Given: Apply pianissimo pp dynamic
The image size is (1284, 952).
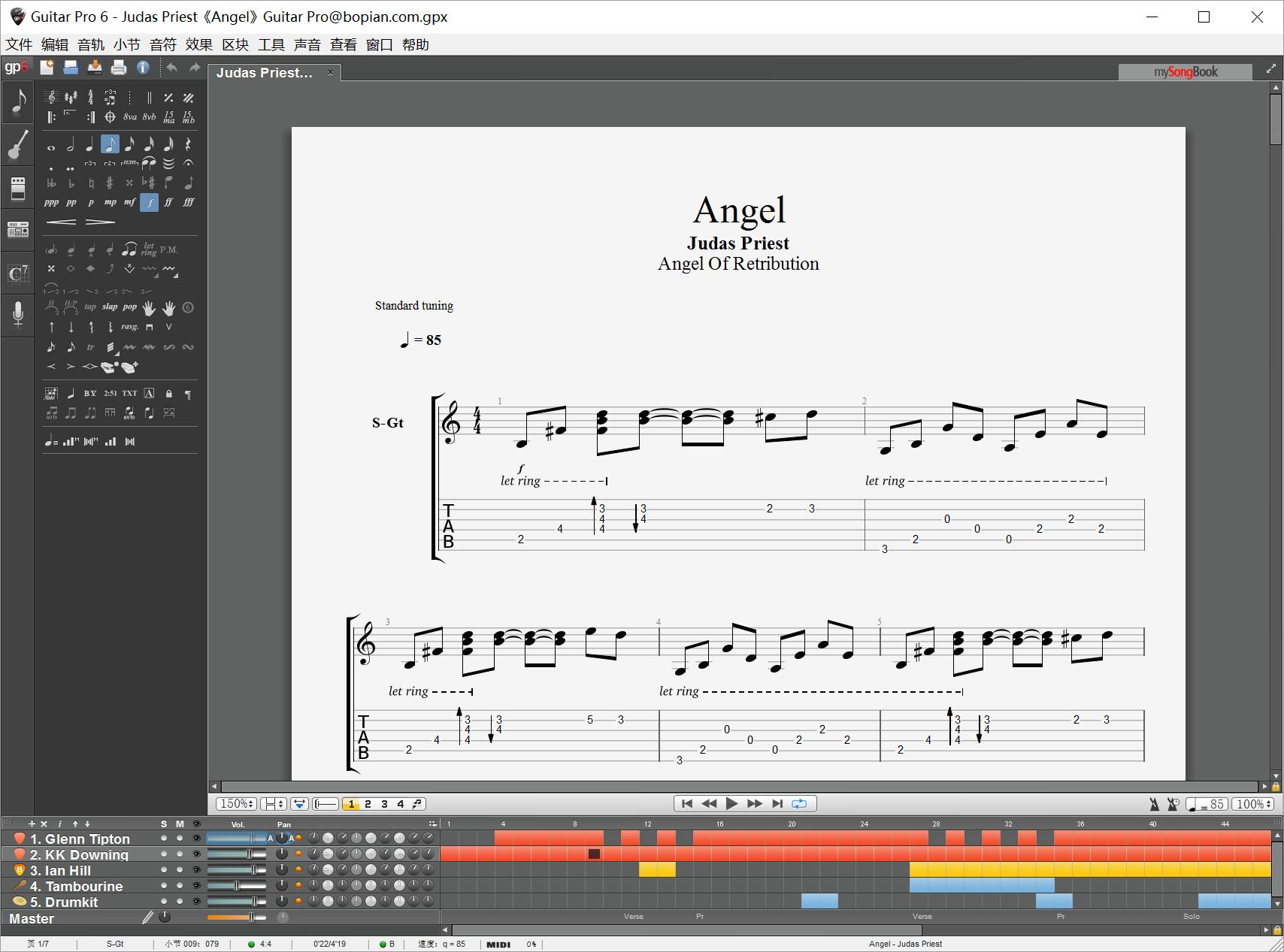Looking at the screenshot, I should pos(71,202).
